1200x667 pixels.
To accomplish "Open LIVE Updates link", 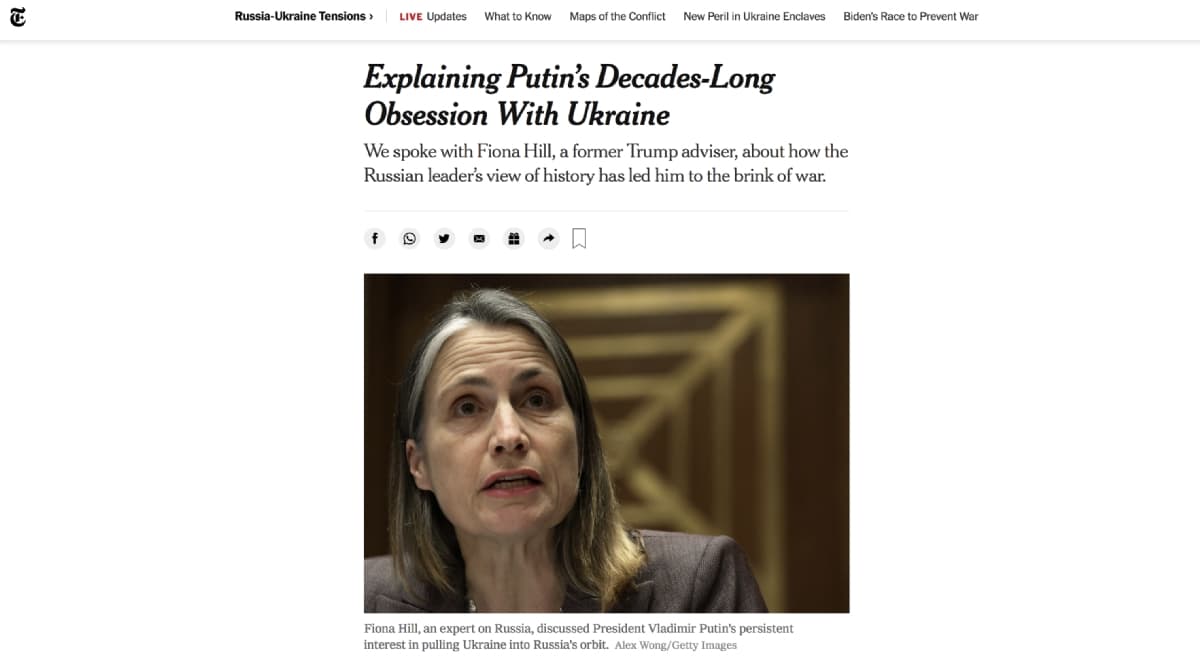I will pos(433,16).
